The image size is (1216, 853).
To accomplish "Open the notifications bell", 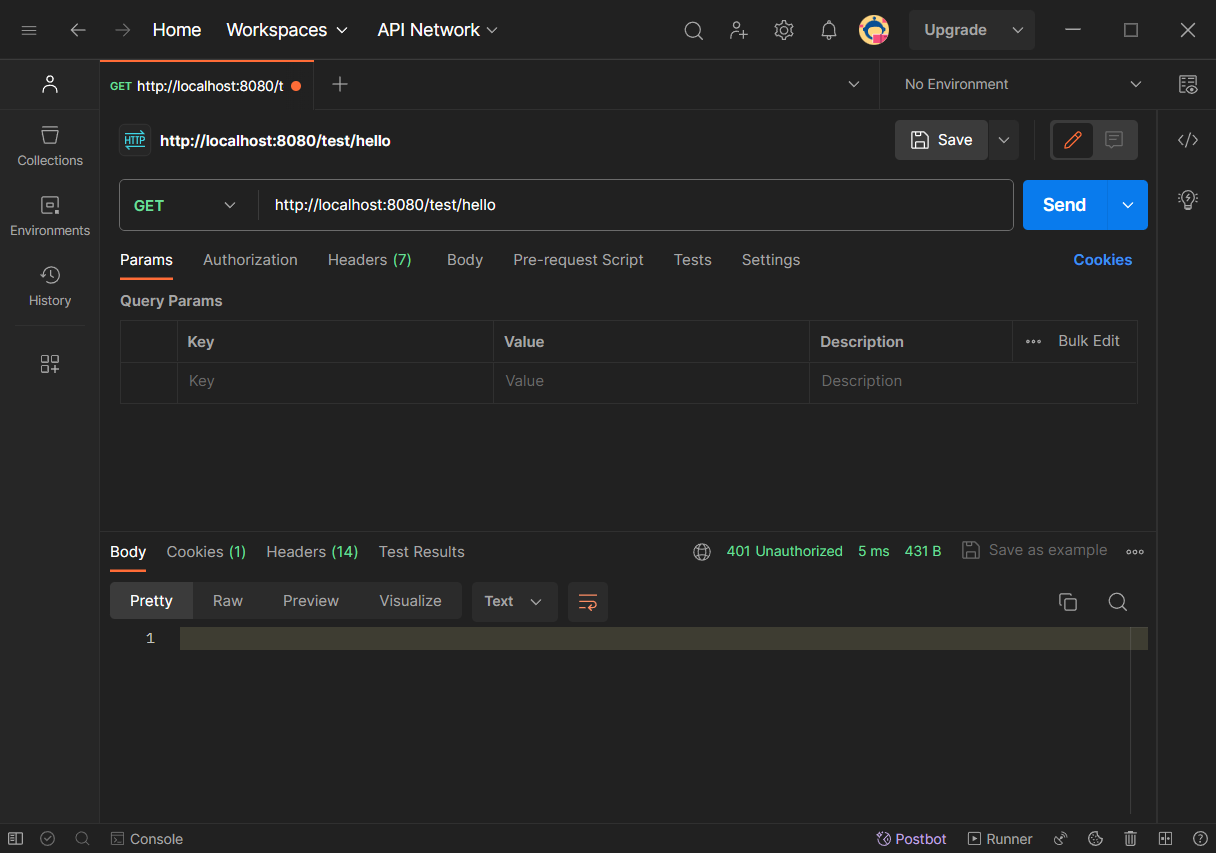I will point(829,30).
